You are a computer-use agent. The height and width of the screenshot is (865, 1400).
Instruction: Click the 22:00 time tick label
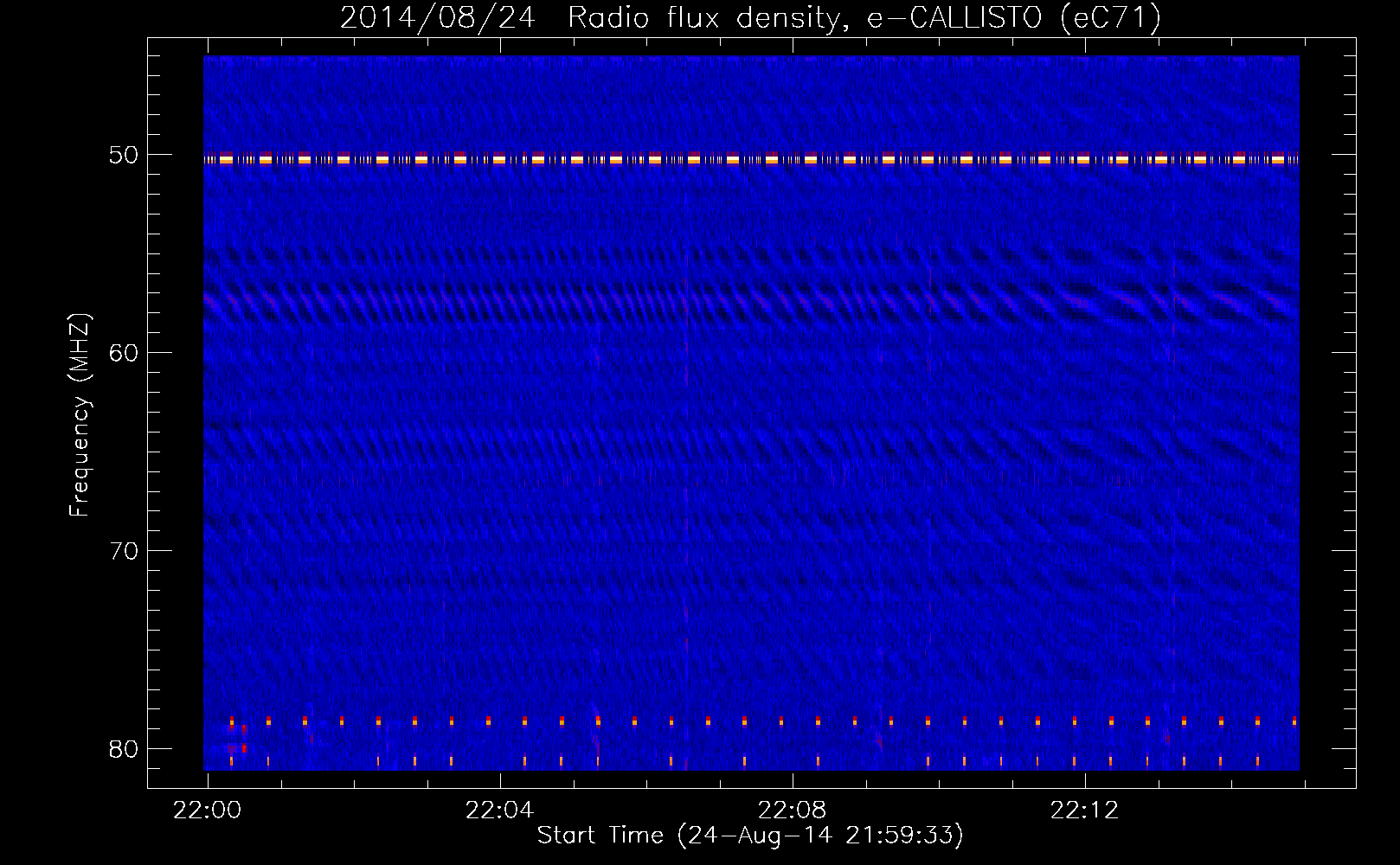(x=208, y=811)
